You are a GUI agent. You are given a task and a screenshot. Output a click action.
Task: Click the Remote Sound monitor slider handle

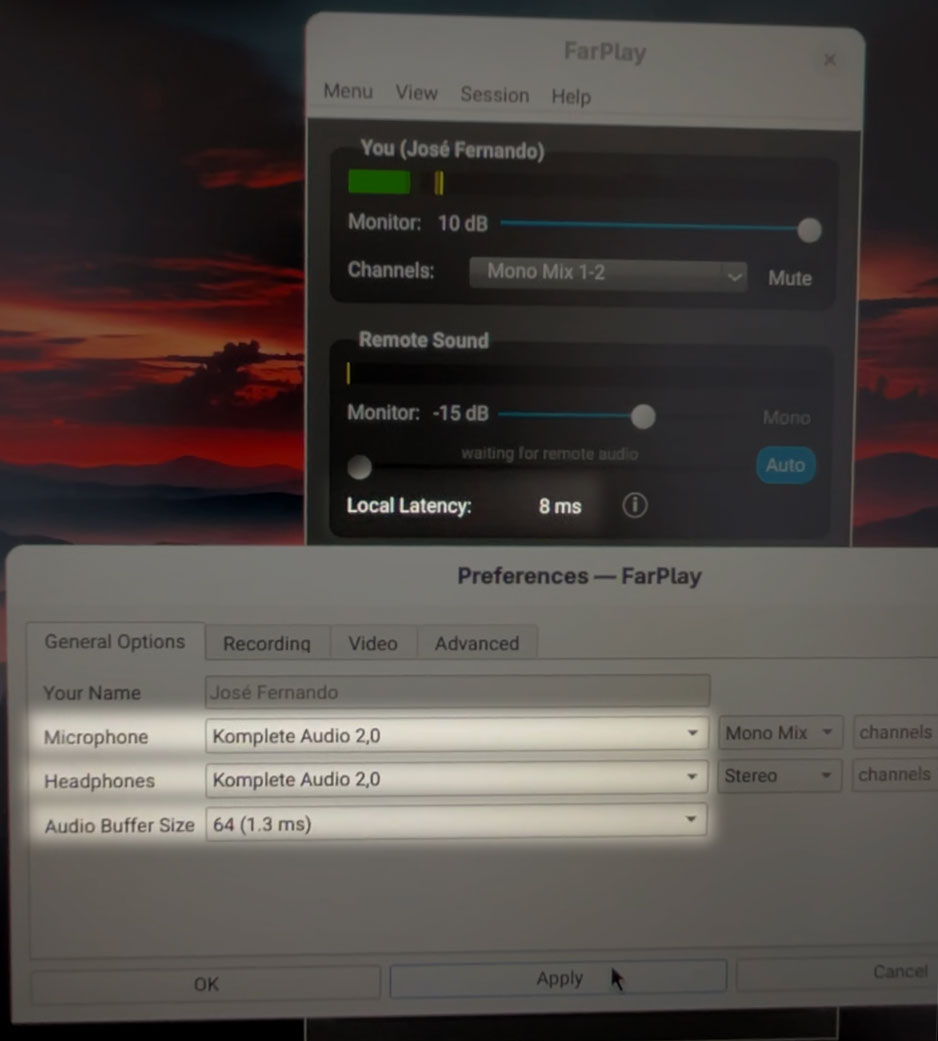pos(643,416)
